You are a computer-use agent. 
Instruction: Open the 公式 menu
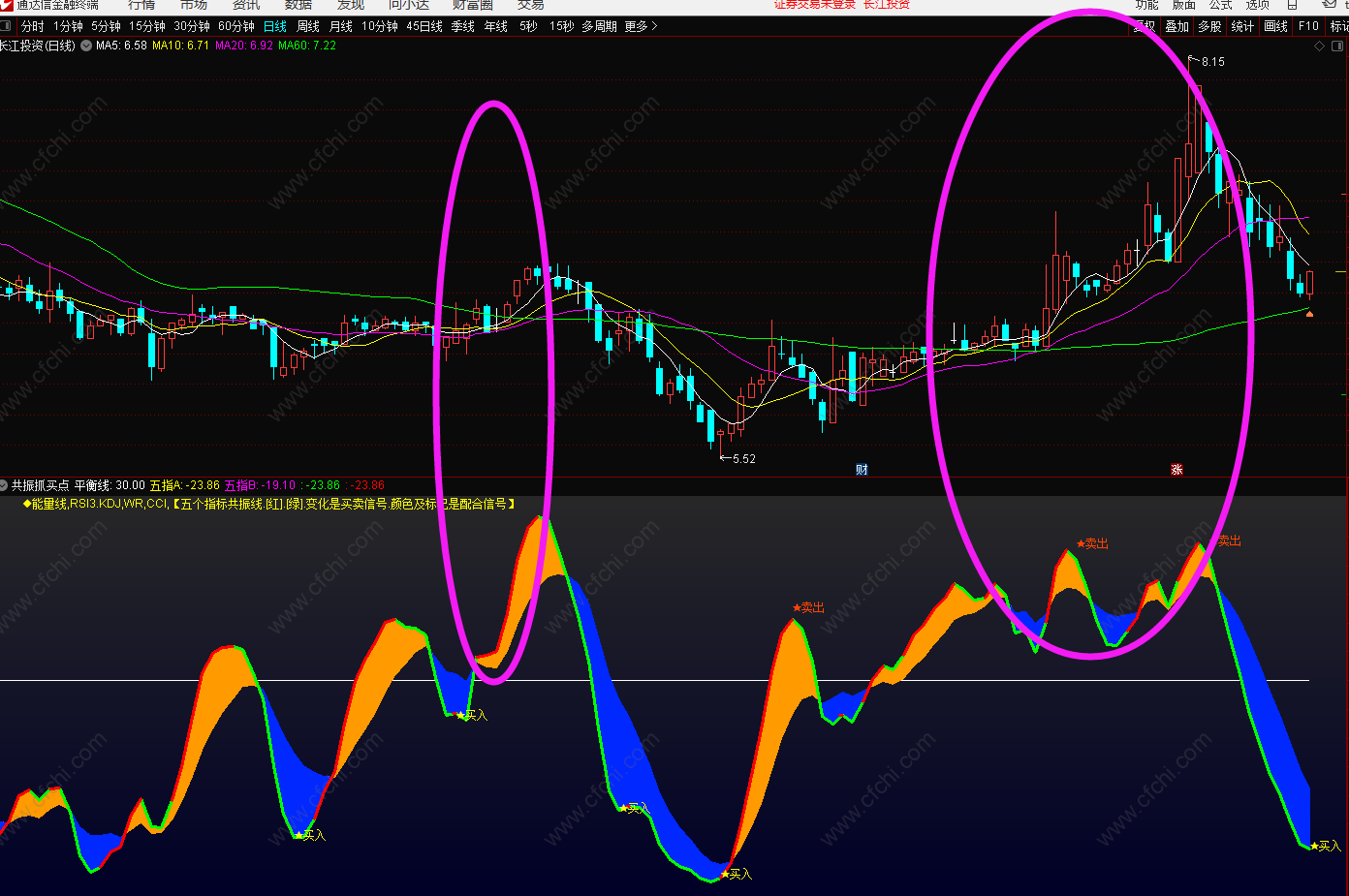pos(1220,5)
